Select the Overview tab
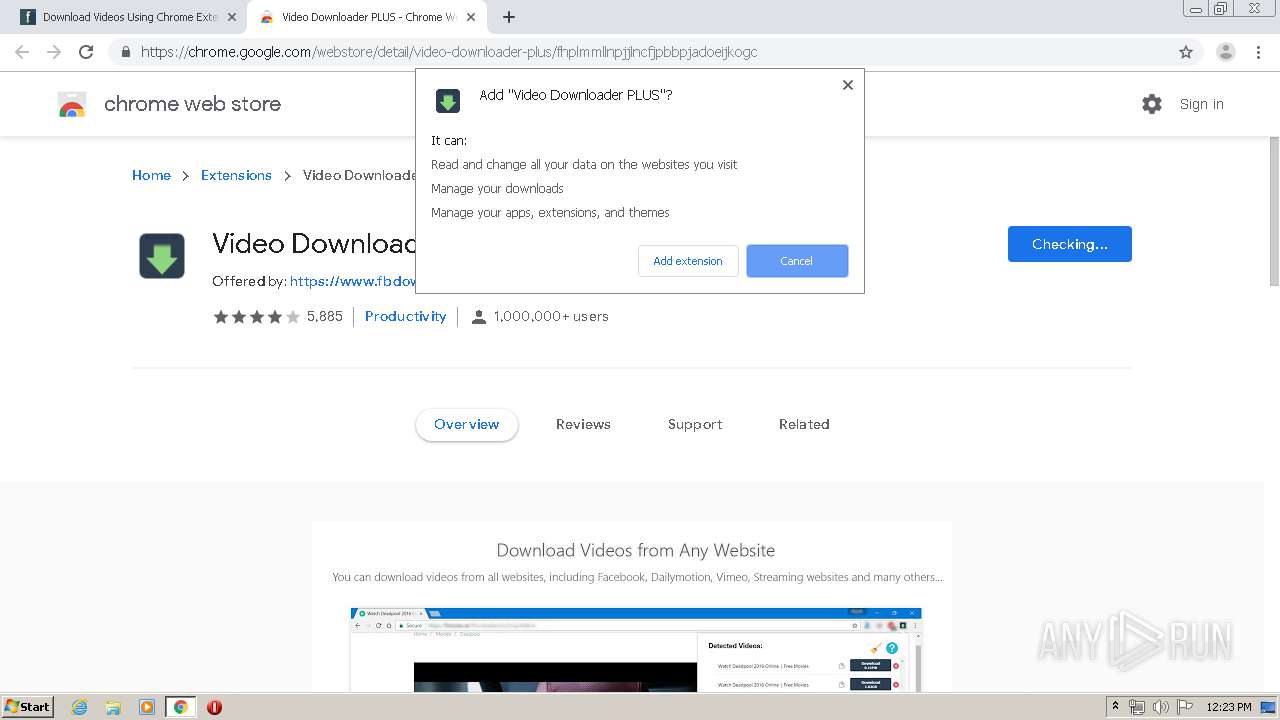Image resolution: width=1280 pixels, height=720 pixels. [466, 424]
